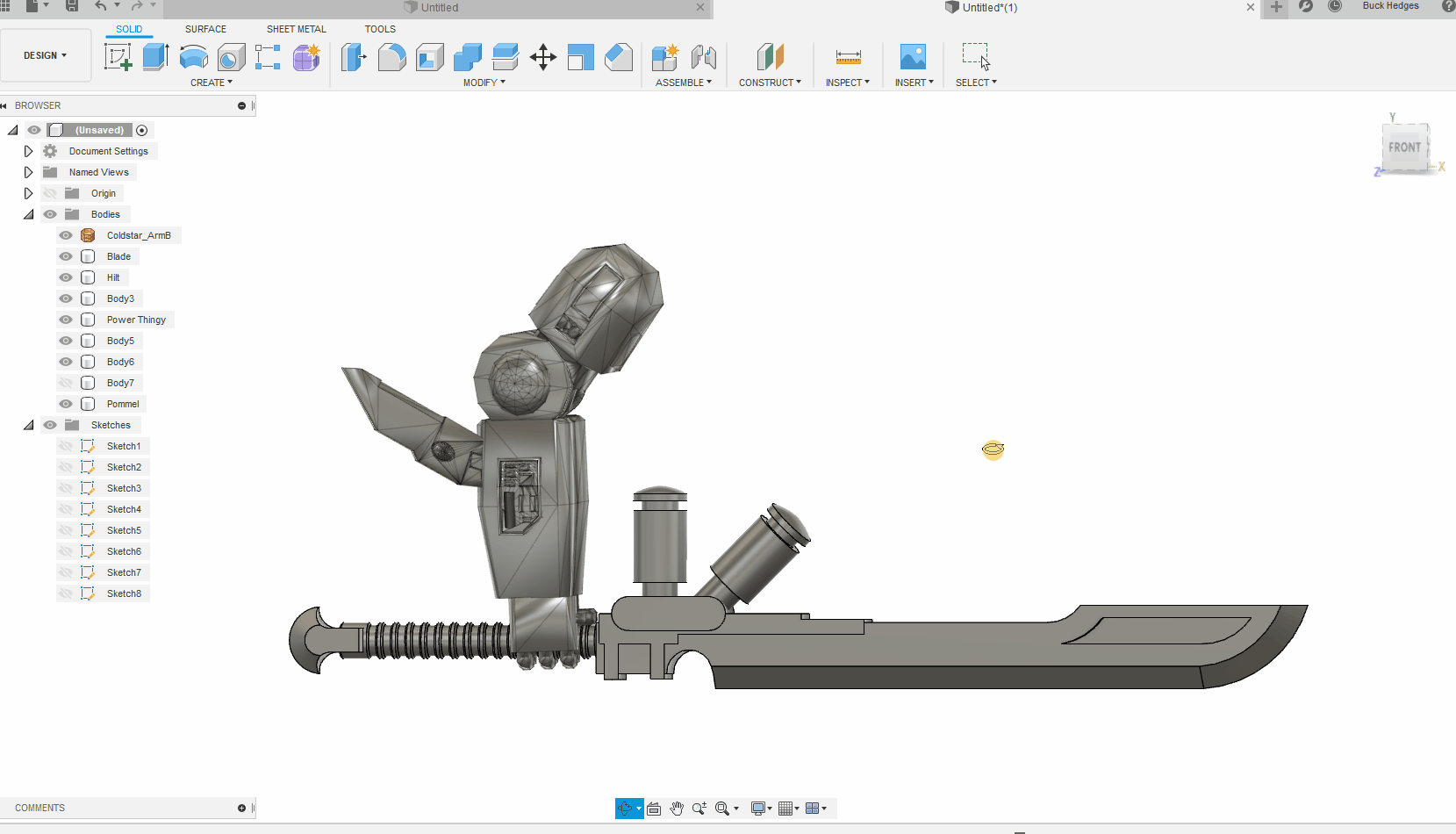Open the SHEET METAL tab
This screenshot has height=834, width=1456.
pos(297,29)
